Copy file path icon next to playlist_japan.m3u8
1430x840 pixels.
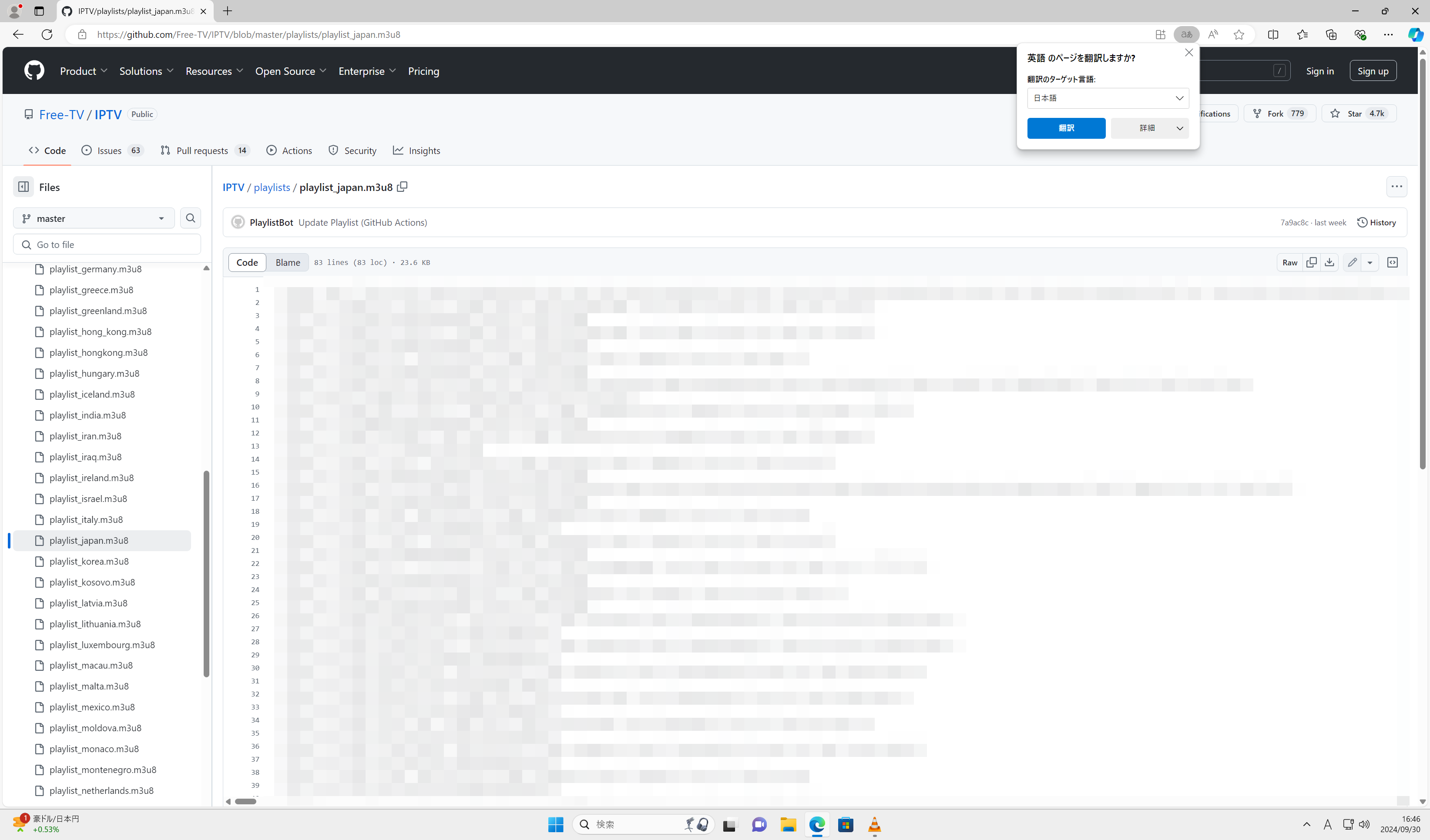402,187
